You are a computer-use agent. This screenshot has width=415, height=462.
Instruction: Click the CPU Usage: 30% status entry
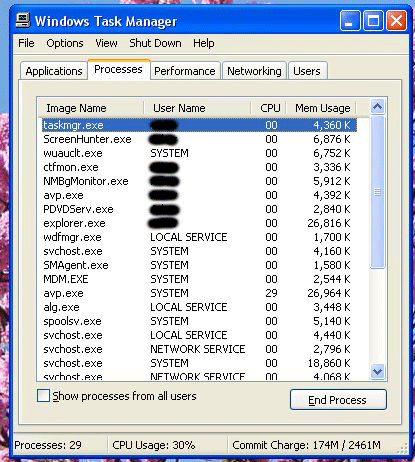coord(154,445)
